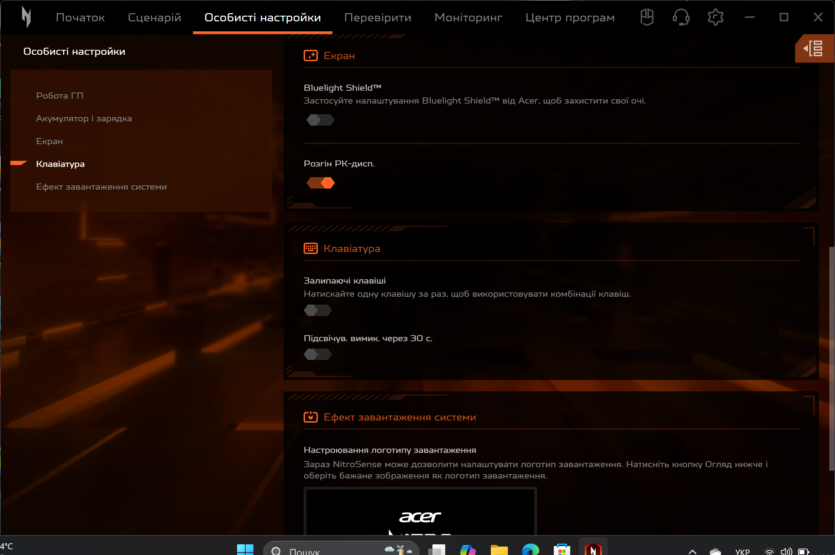Screen dimensions: 835x555
Task: Click the Клавіатура section heading
Action: (352, 248)
